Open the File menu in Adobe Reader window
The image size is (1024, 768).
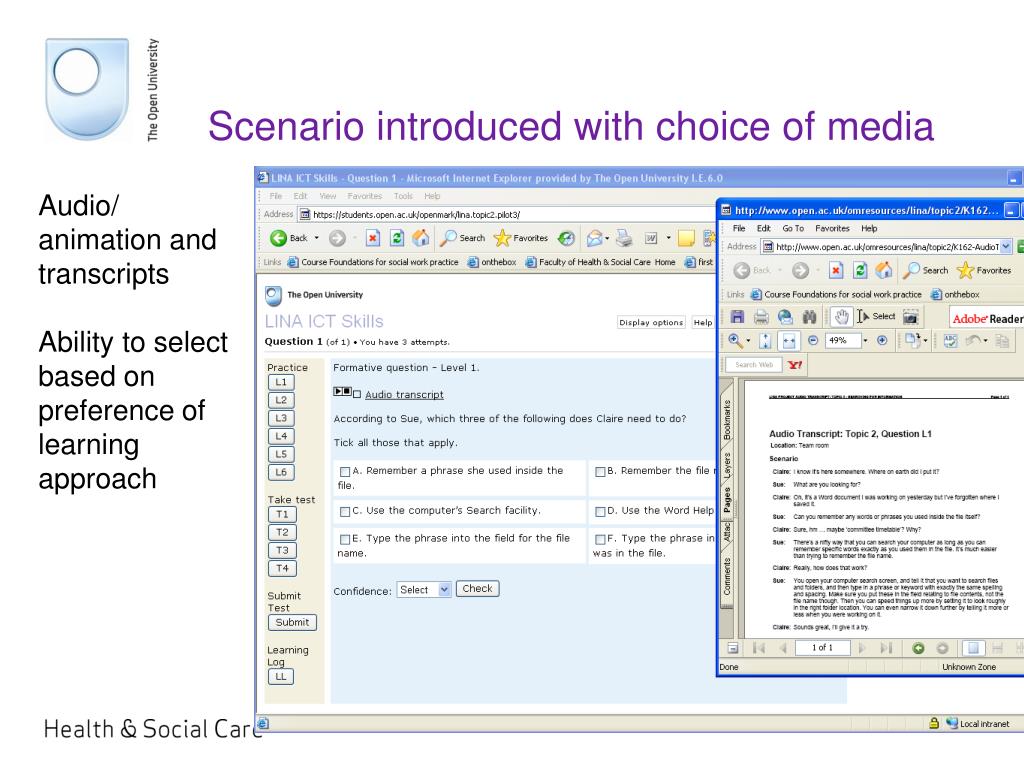tap(739, 229)
